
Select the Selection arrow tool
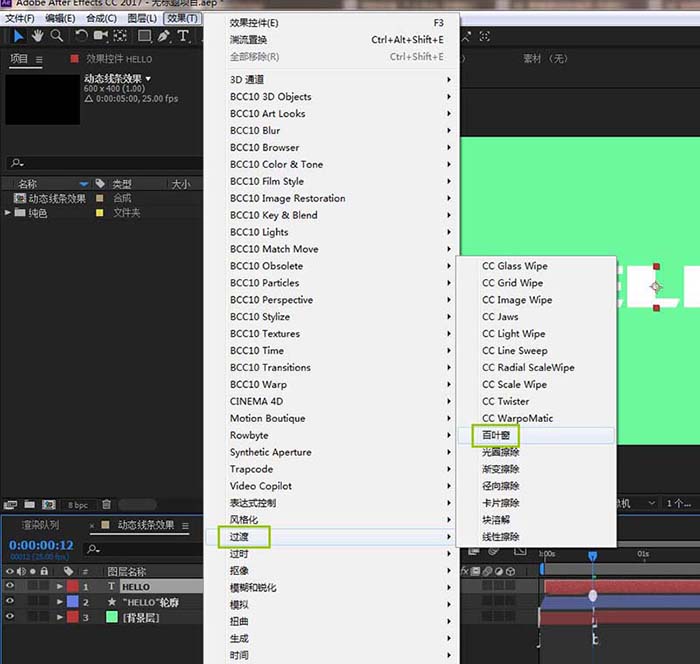tap(18, 36)
